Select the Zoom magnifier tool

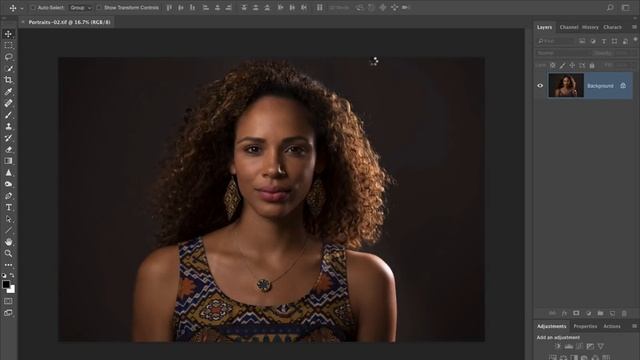click(8, 253)
